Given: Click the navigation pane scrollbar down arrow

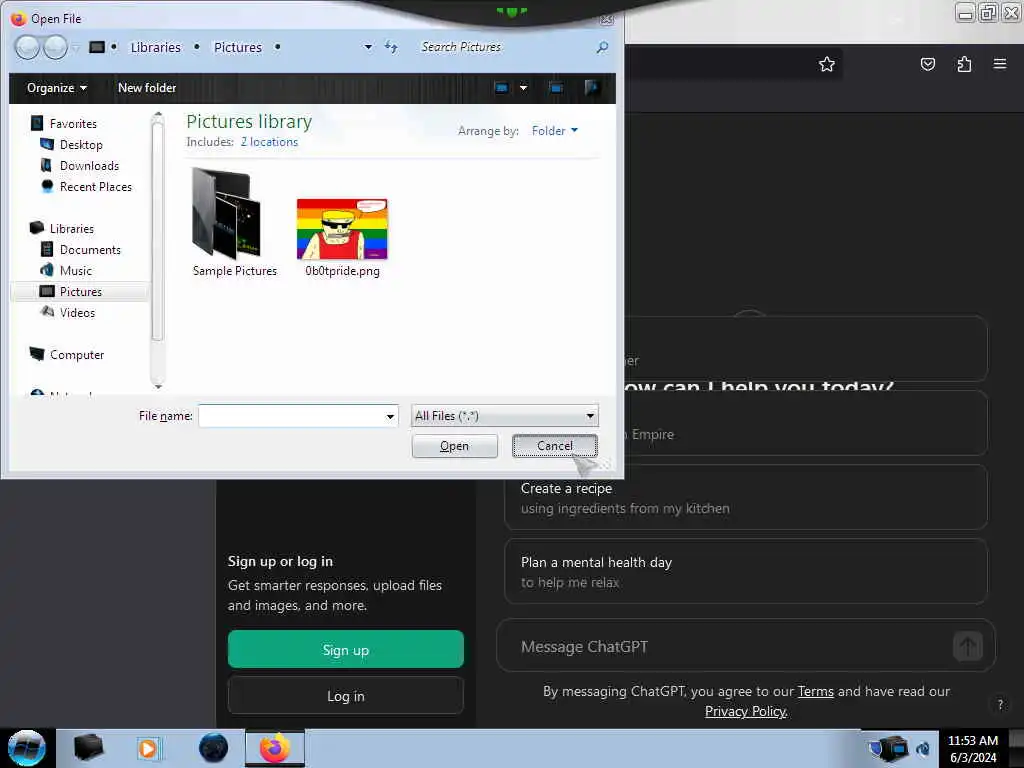Looking at the screenshot, I should click(157, 387).
